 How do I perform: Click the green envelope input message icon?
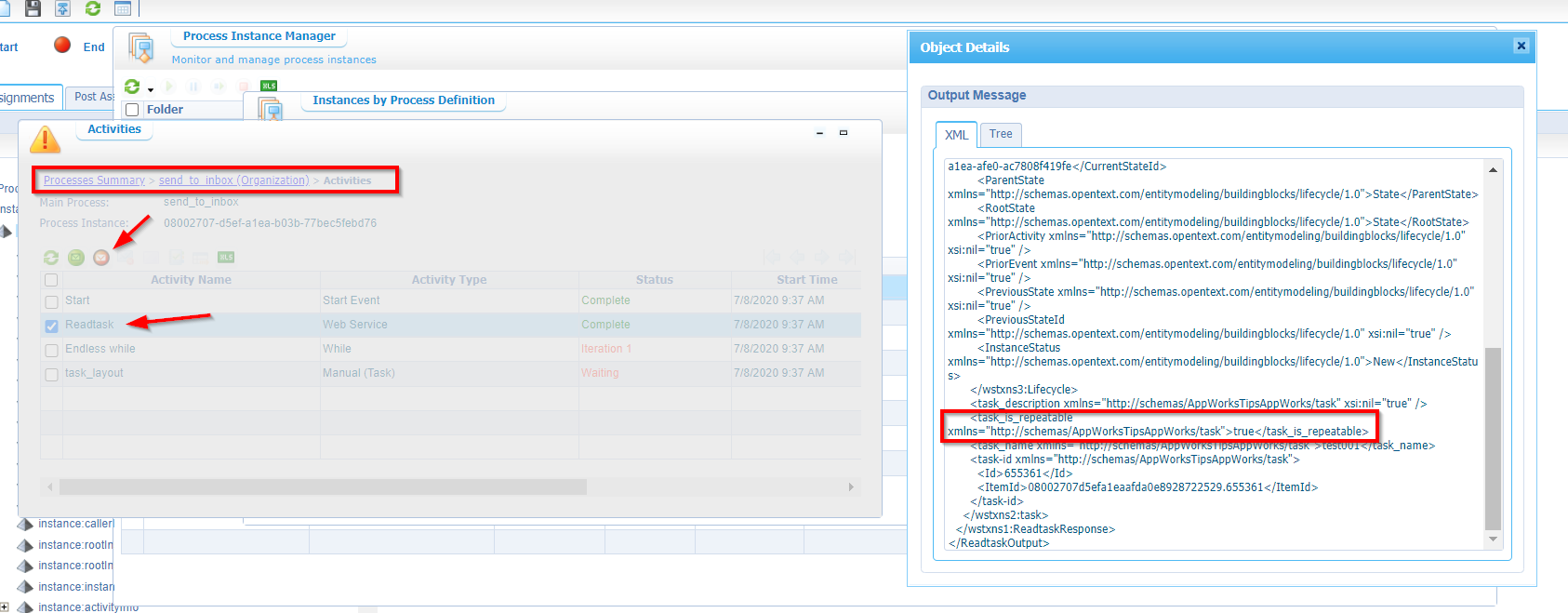click(x=76, y=258)
